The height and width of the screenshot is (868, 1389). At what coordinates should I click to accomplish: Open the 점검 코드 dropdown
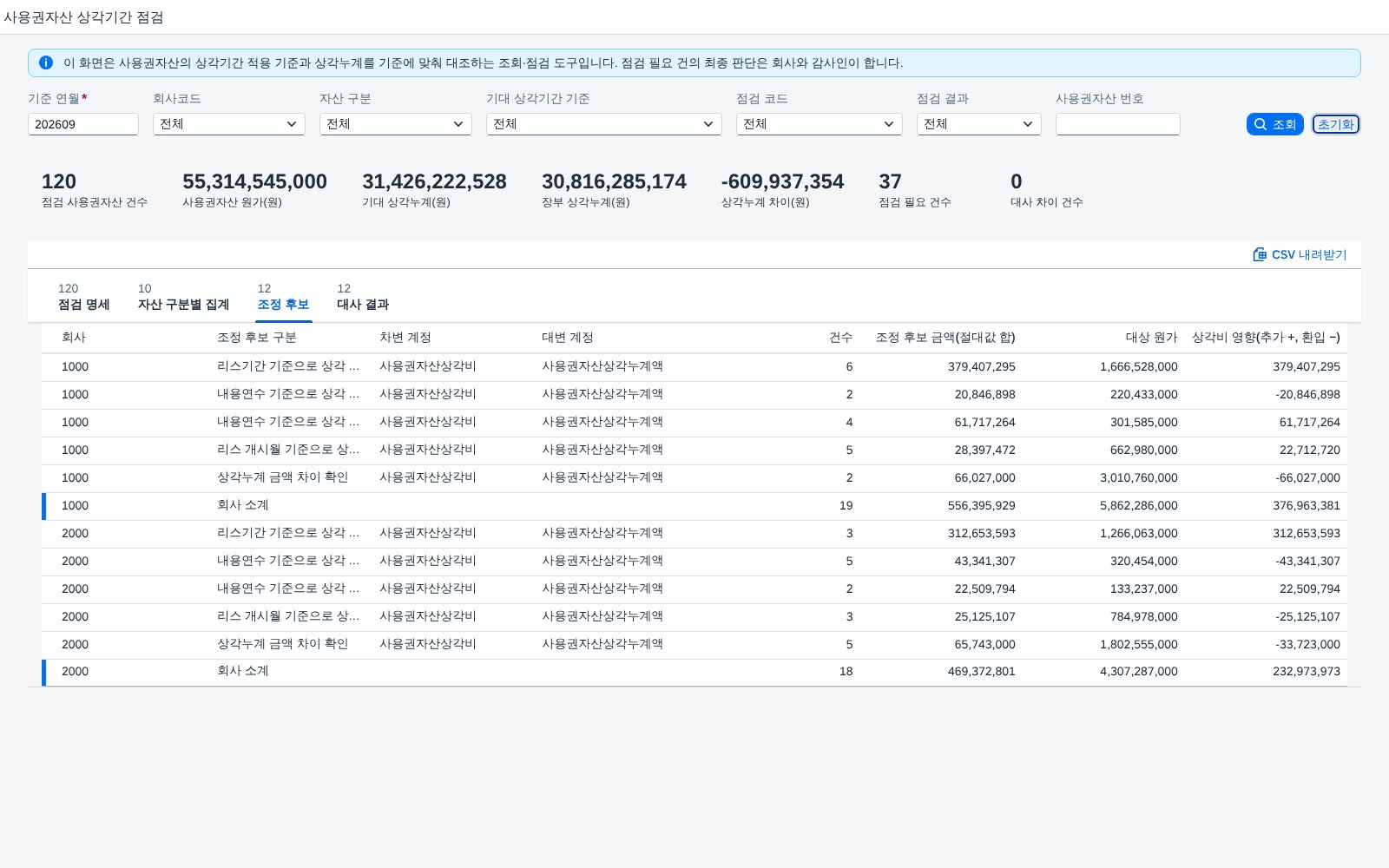coord(820,124)
